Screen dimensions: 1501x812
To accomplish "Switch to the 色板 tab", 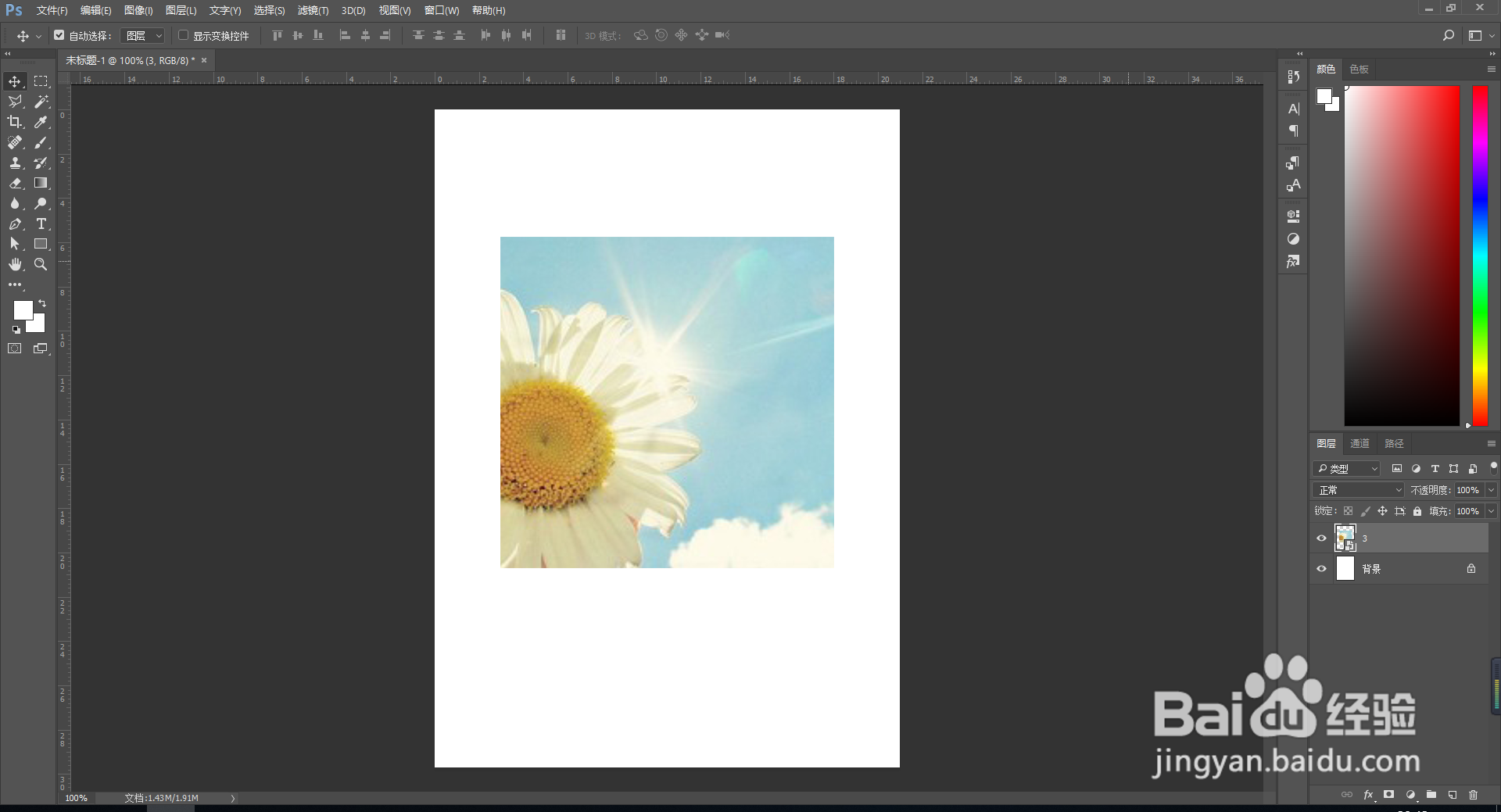I will click(1359, 70).
